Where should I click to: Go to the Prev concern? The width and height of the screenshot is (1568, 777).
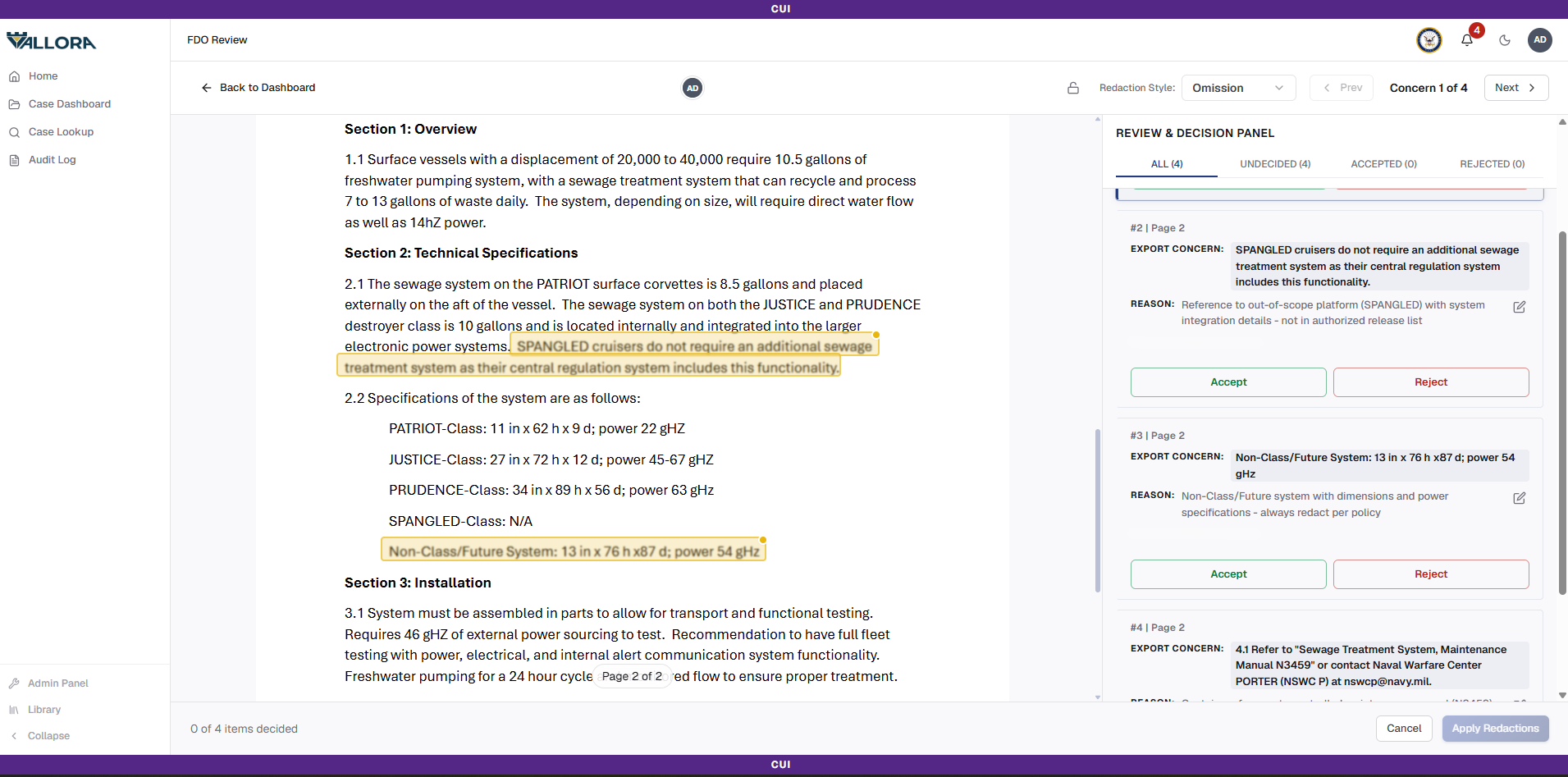point(1342,88)
